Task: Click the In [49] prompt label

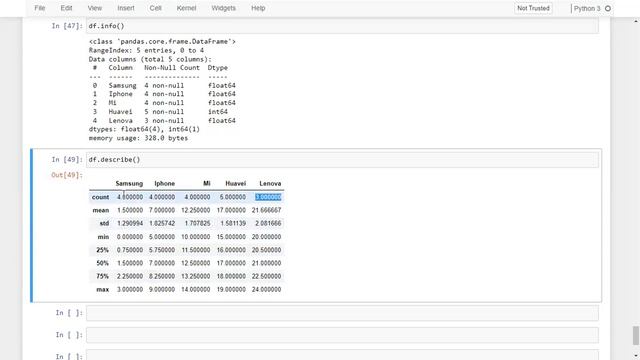Action: (x=67, y=160)
